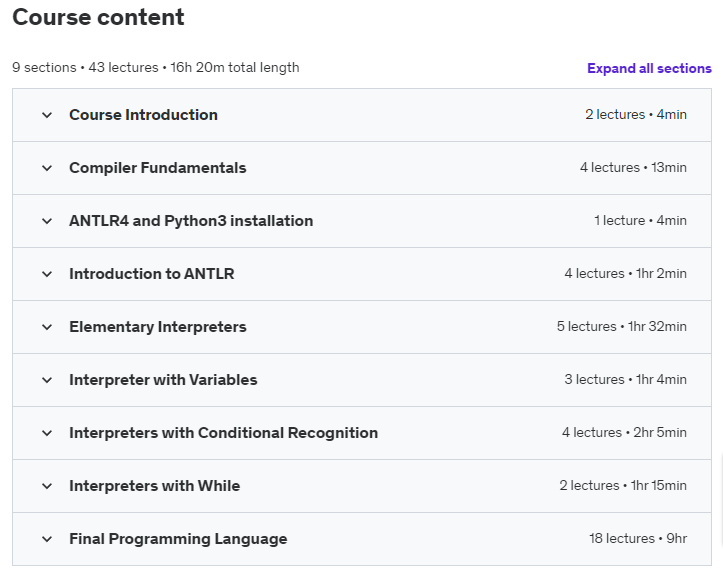This screenshot has width=723, height=570.
Task: Expand the Compiler Fundamentals section chevron
Action: (47, 168)
